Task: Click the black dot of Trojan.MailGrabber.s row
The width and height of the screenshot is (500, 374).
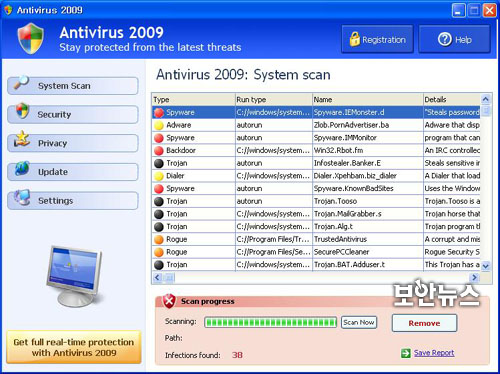Action: pos(159,214)
